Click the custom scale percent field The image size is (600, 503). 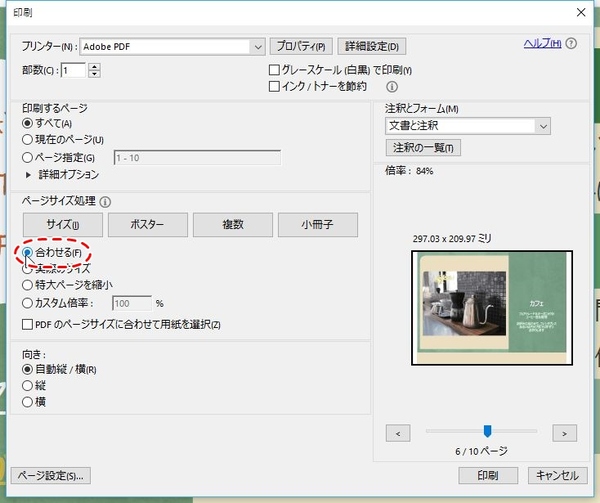[132, 303]
